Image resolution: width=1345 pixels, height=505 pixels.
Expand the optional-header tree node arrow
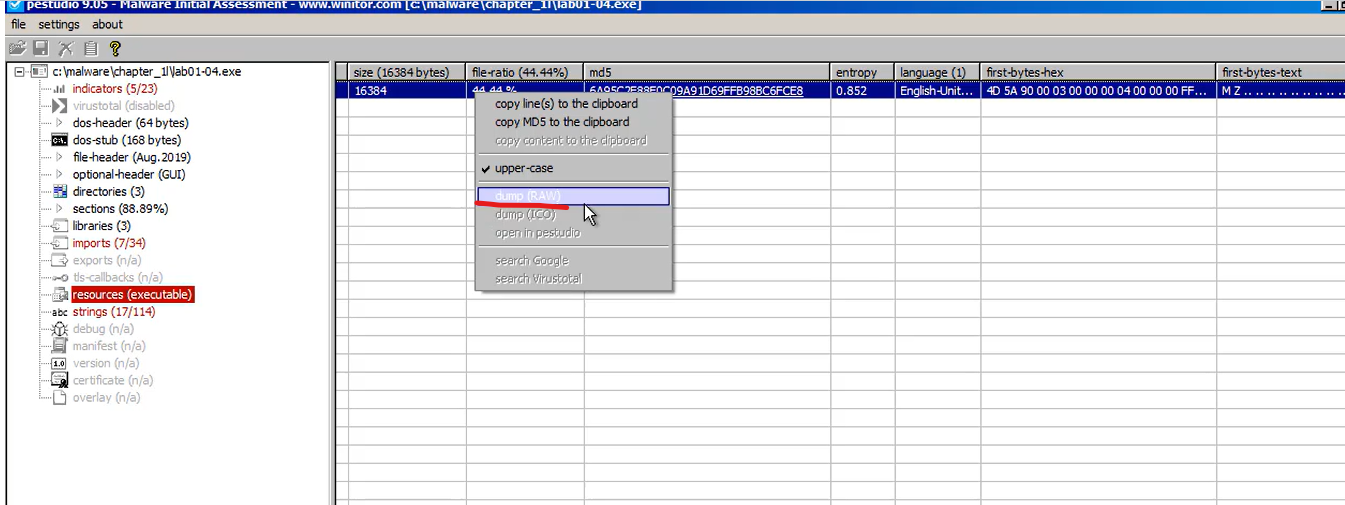point(60,174)
